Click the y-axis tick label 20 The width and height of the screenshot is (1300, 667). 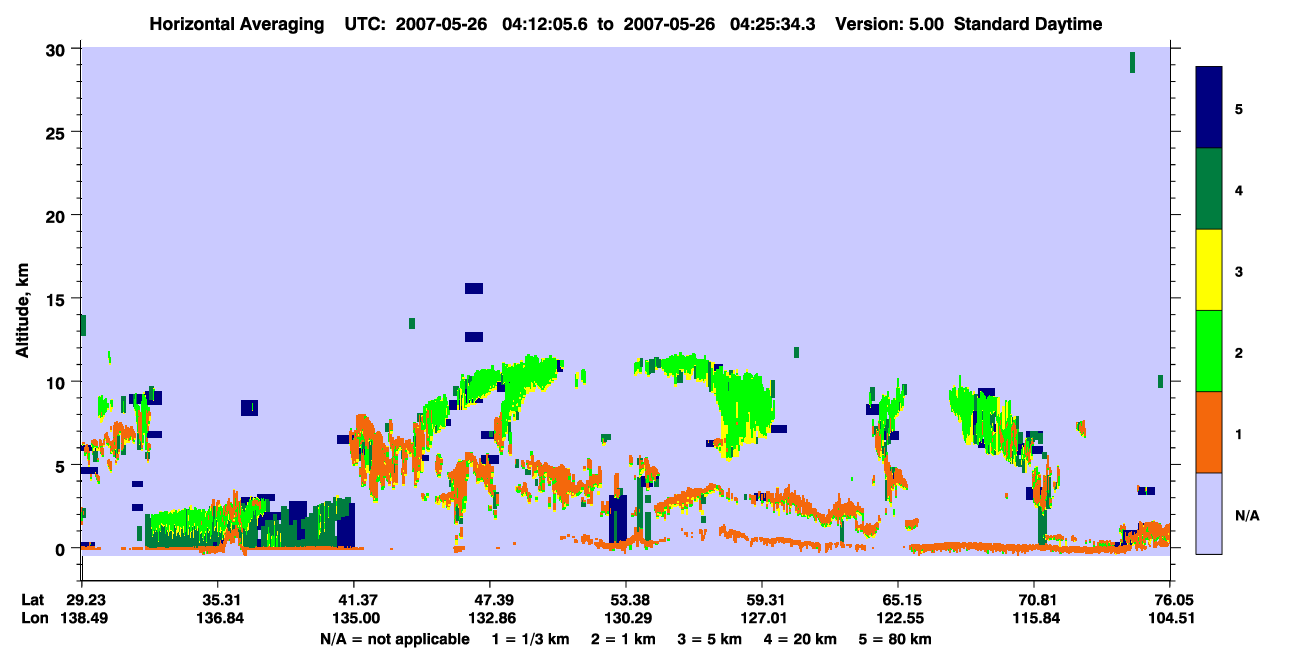click(58, 216)
